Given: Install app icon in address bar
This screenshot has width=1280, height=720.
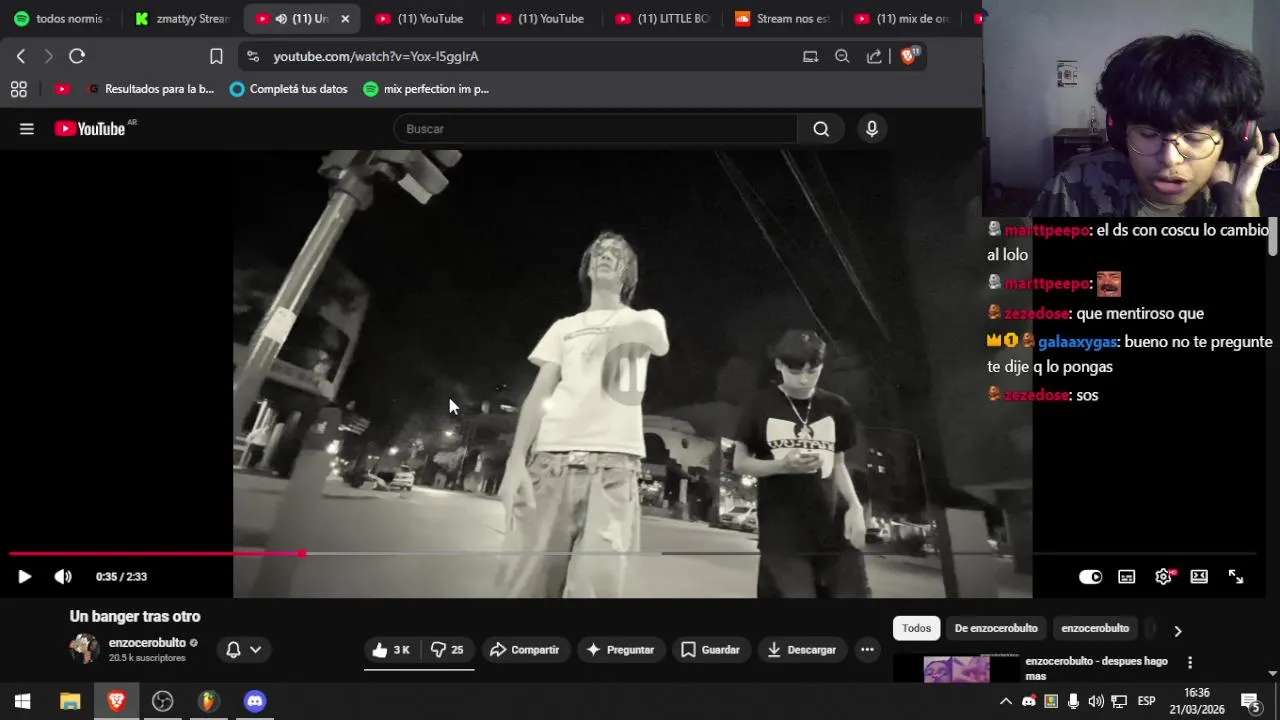Looking at the screenshot, I should point(810,57).
